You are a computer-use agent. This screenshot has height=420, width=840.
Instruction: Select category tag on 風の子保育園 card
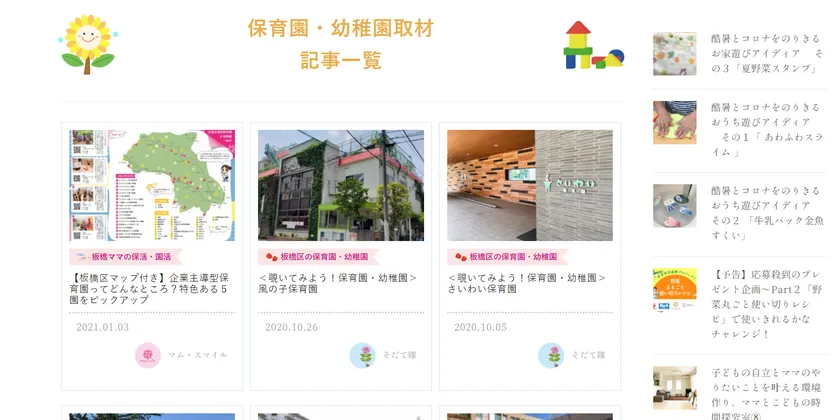click(318, 257)
